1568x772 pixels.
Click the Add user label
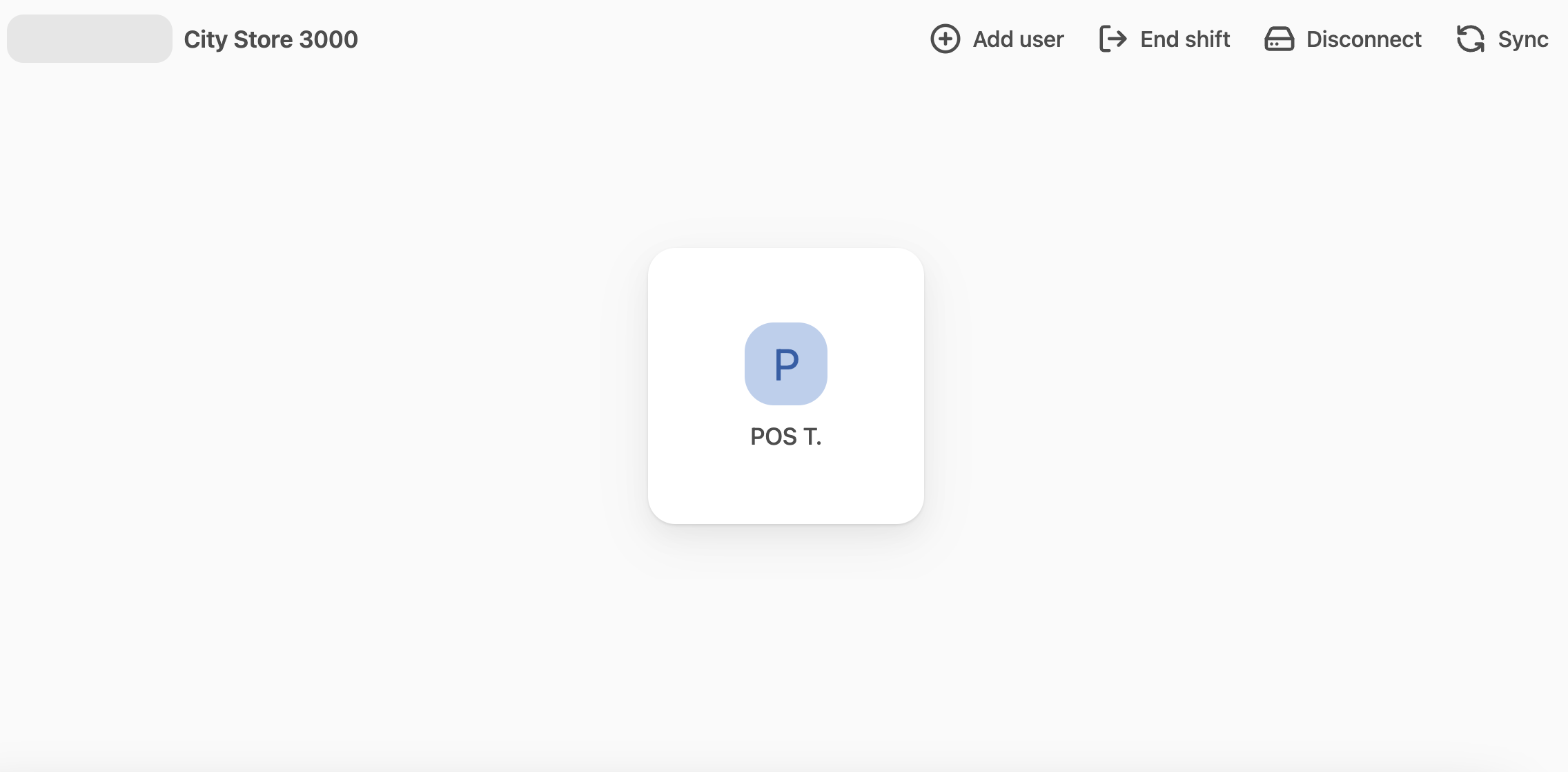1017,39
